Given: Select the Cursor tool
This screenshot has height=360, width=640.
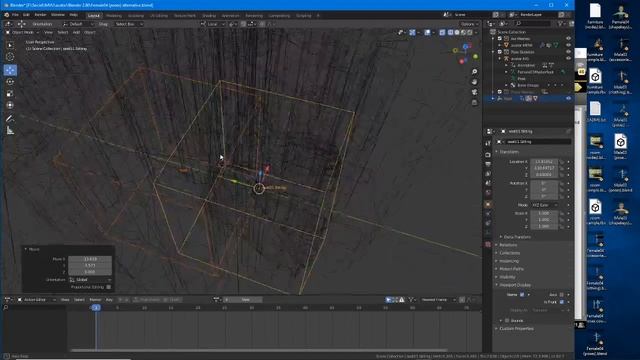Looking at the screenshot, I should 10,57.
